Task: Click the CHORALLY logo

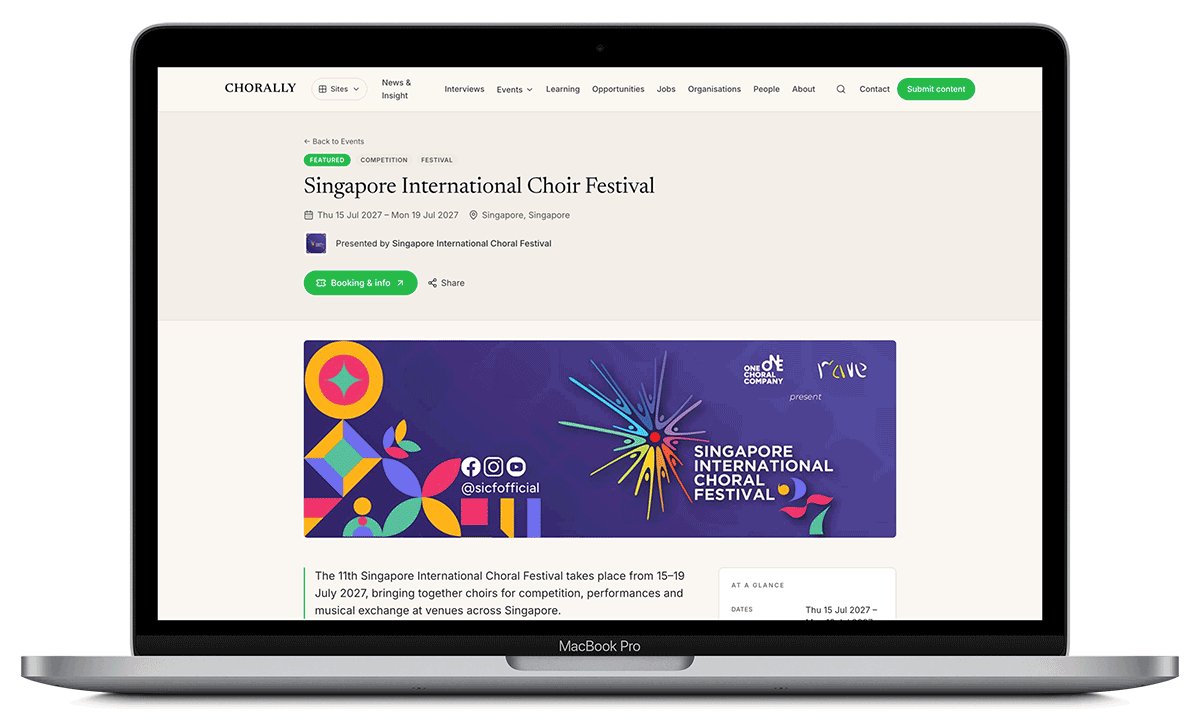Action: (260, 88)
